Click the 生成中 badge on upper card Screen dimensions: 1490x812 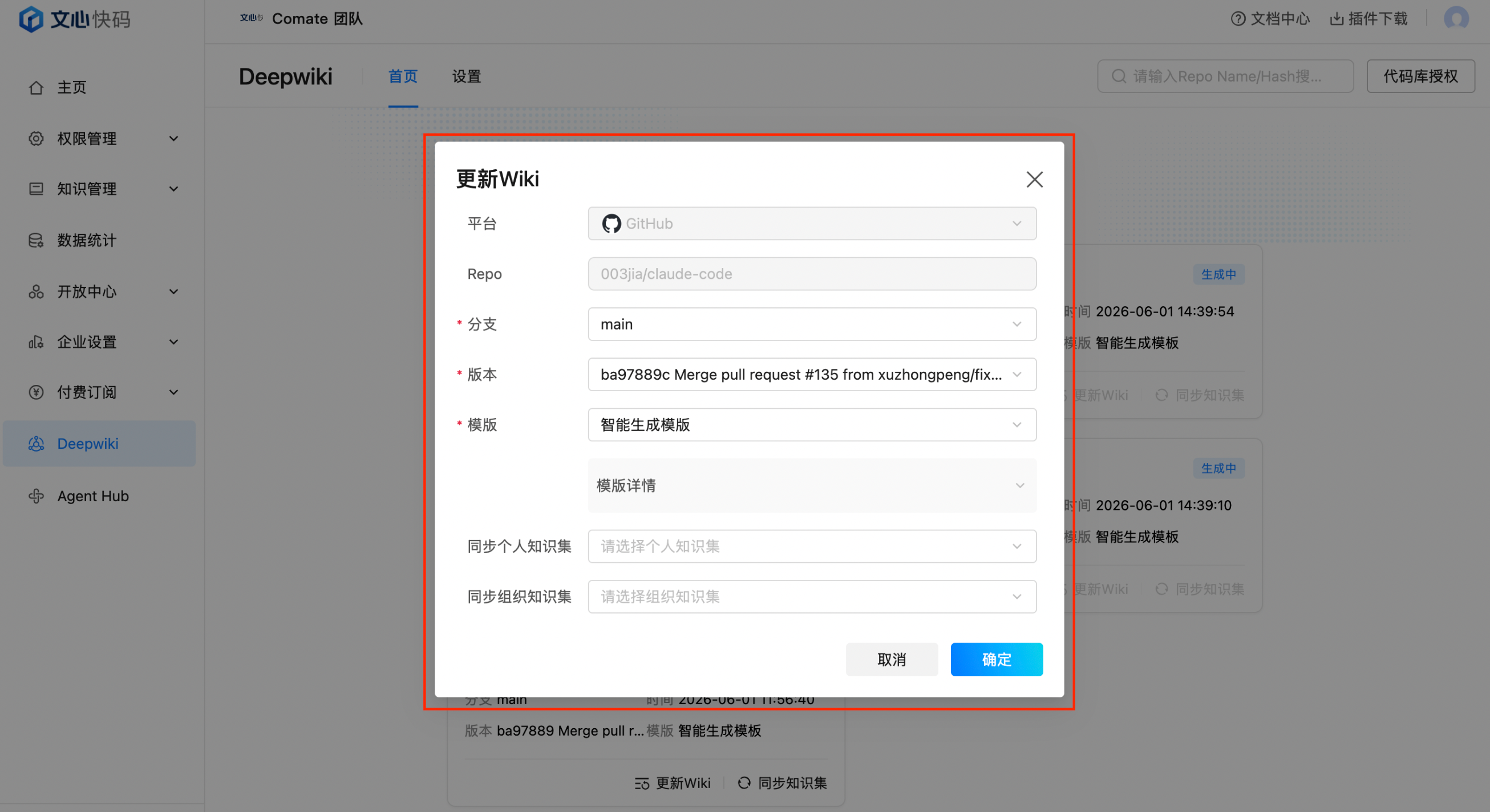coord(1218,274)
